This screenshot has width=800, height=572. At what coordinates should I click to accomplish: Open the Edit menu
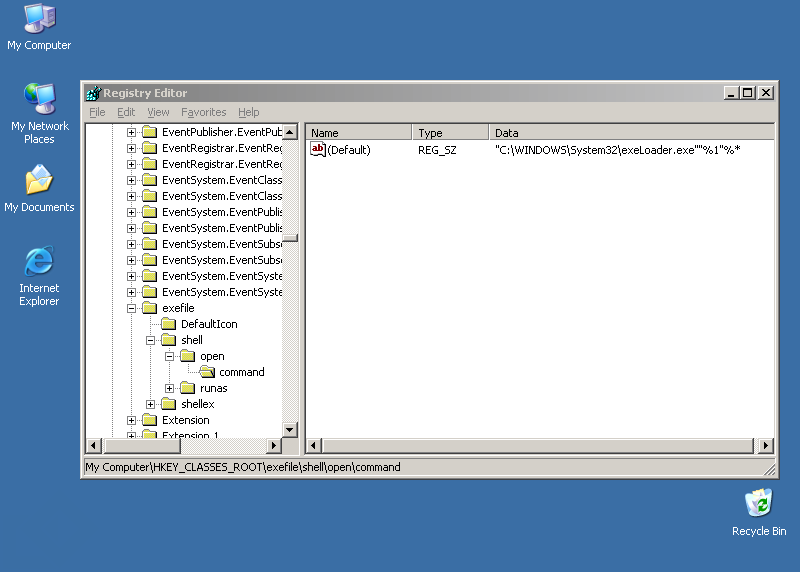coord(126,112)
